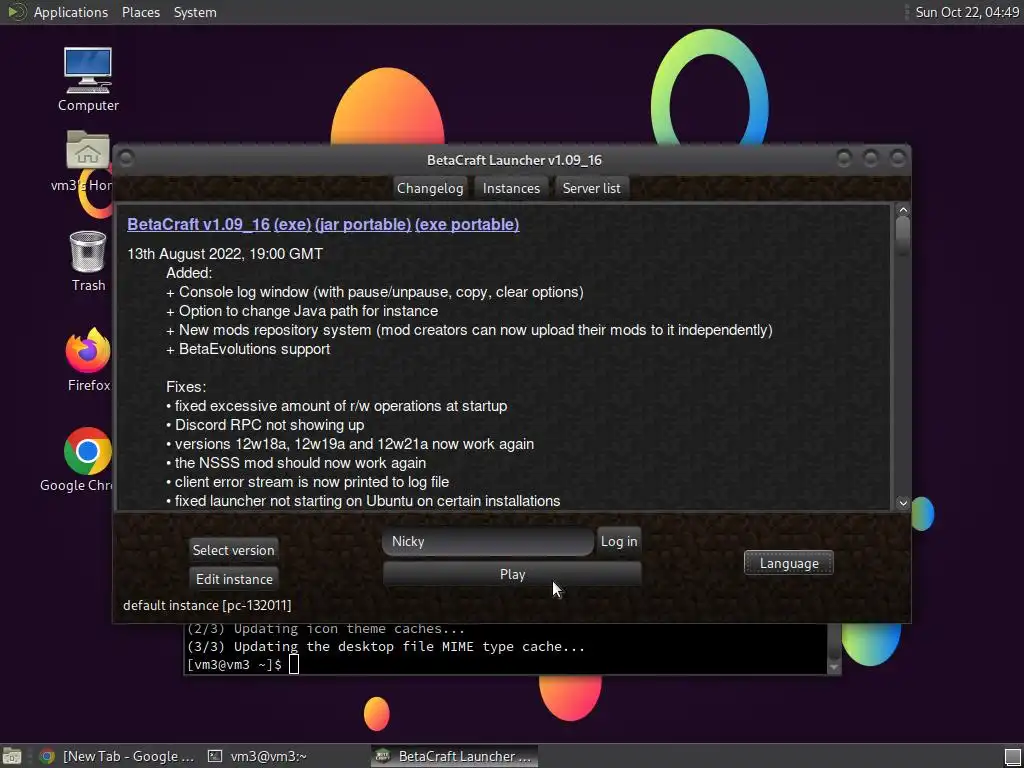Switch to the New Tab - Google Chrome taskbar item
Screen dimensions: 1024x768
pos(118,756)
